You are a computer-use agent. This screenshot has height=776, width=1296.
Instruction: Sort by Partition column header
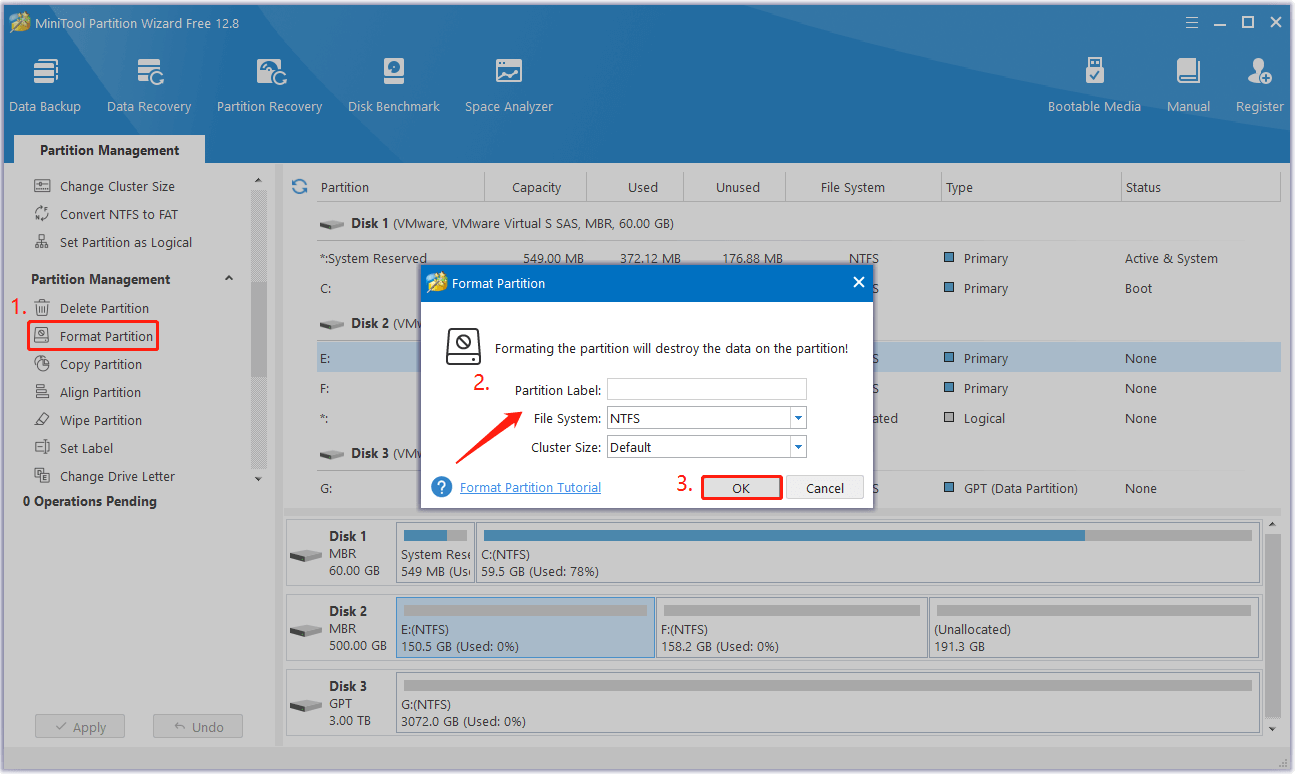345,187
